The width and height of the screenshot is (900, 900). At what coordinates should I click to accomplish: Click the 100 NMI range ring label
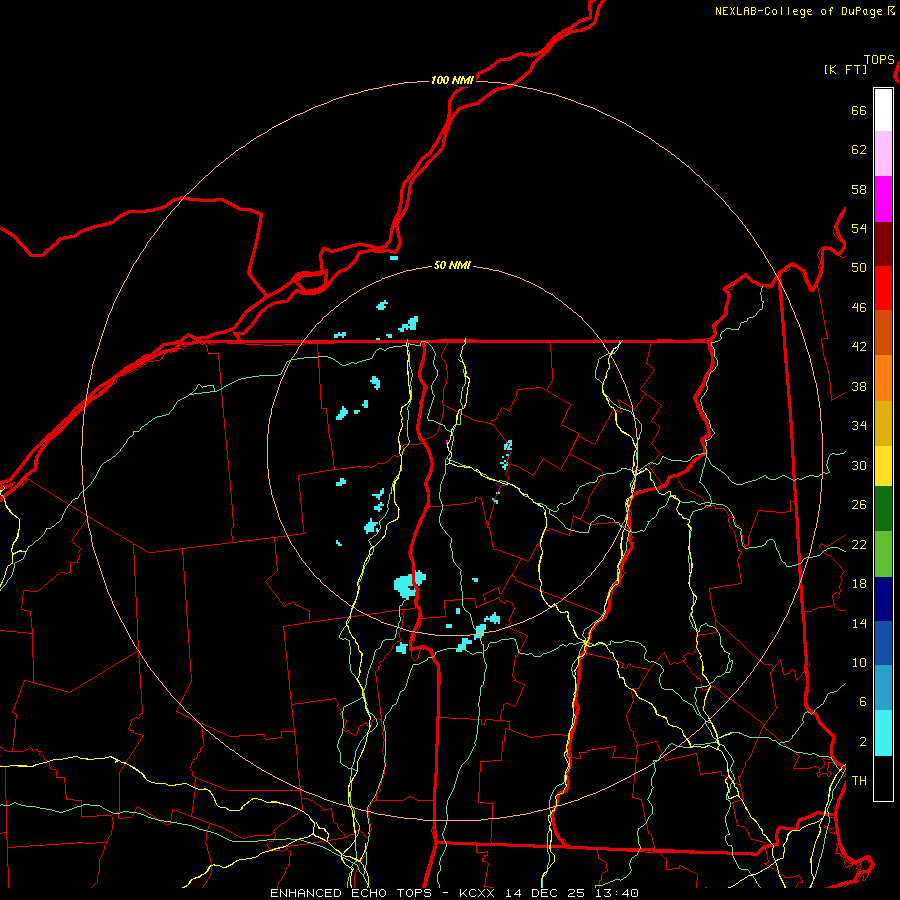[x=452, y=80]
